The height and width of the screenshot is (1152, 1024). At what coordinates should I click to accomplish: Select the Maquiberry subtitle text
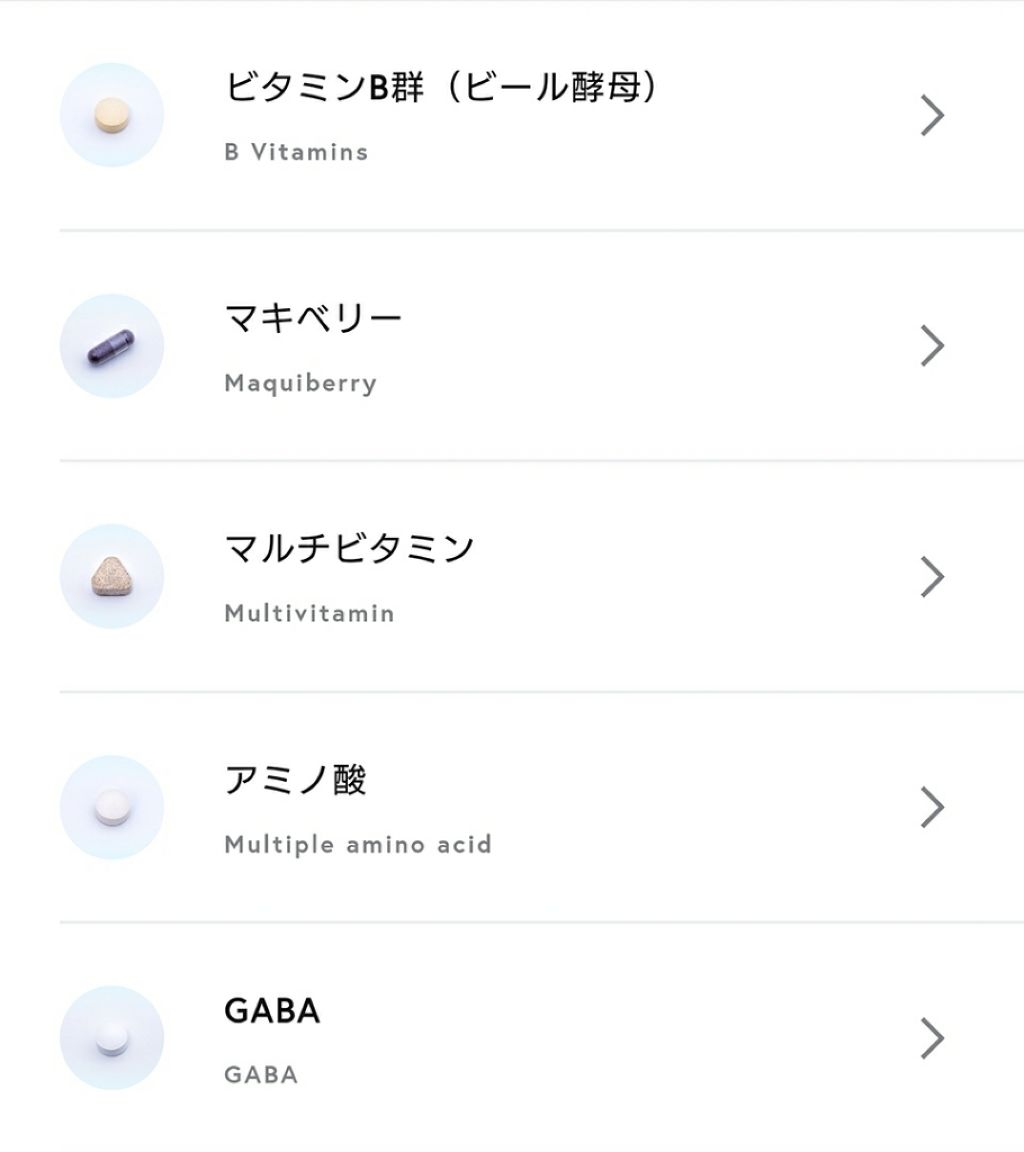tap(300, 383)
